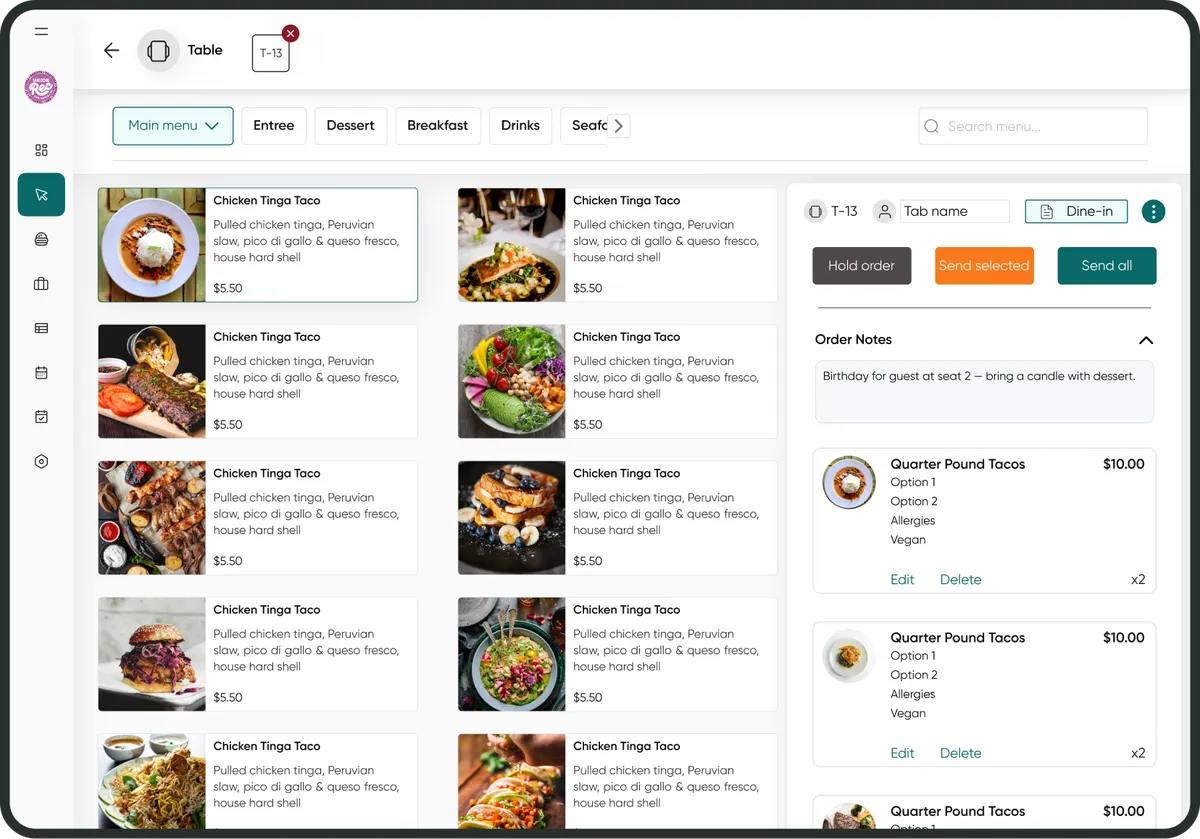This screenshot has width=1200, height=839.
Task: Select the taco card with green bowl photo
Action: pos(617,654)
